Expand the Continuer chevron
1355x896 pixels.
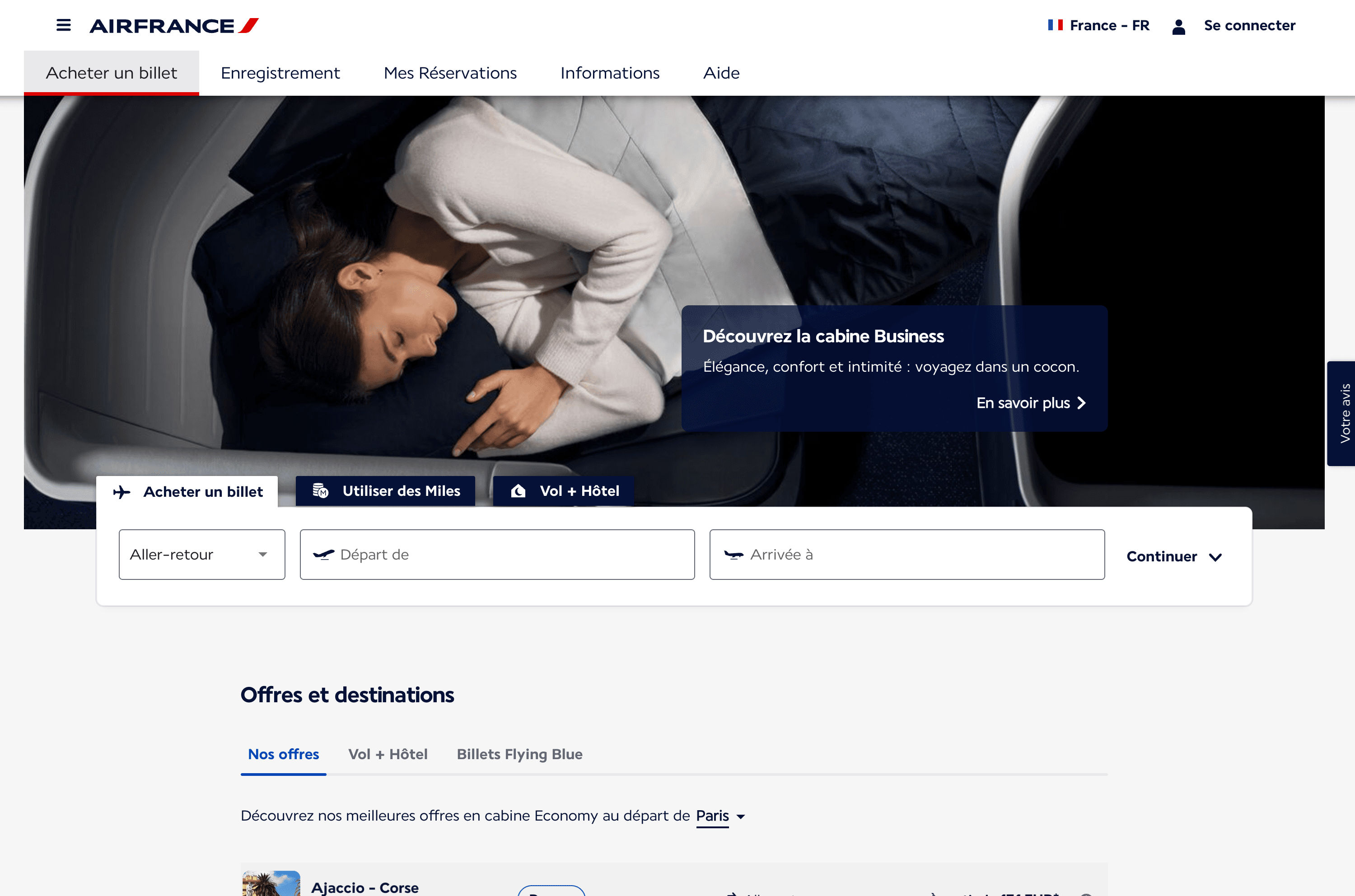coord(1215,557)
